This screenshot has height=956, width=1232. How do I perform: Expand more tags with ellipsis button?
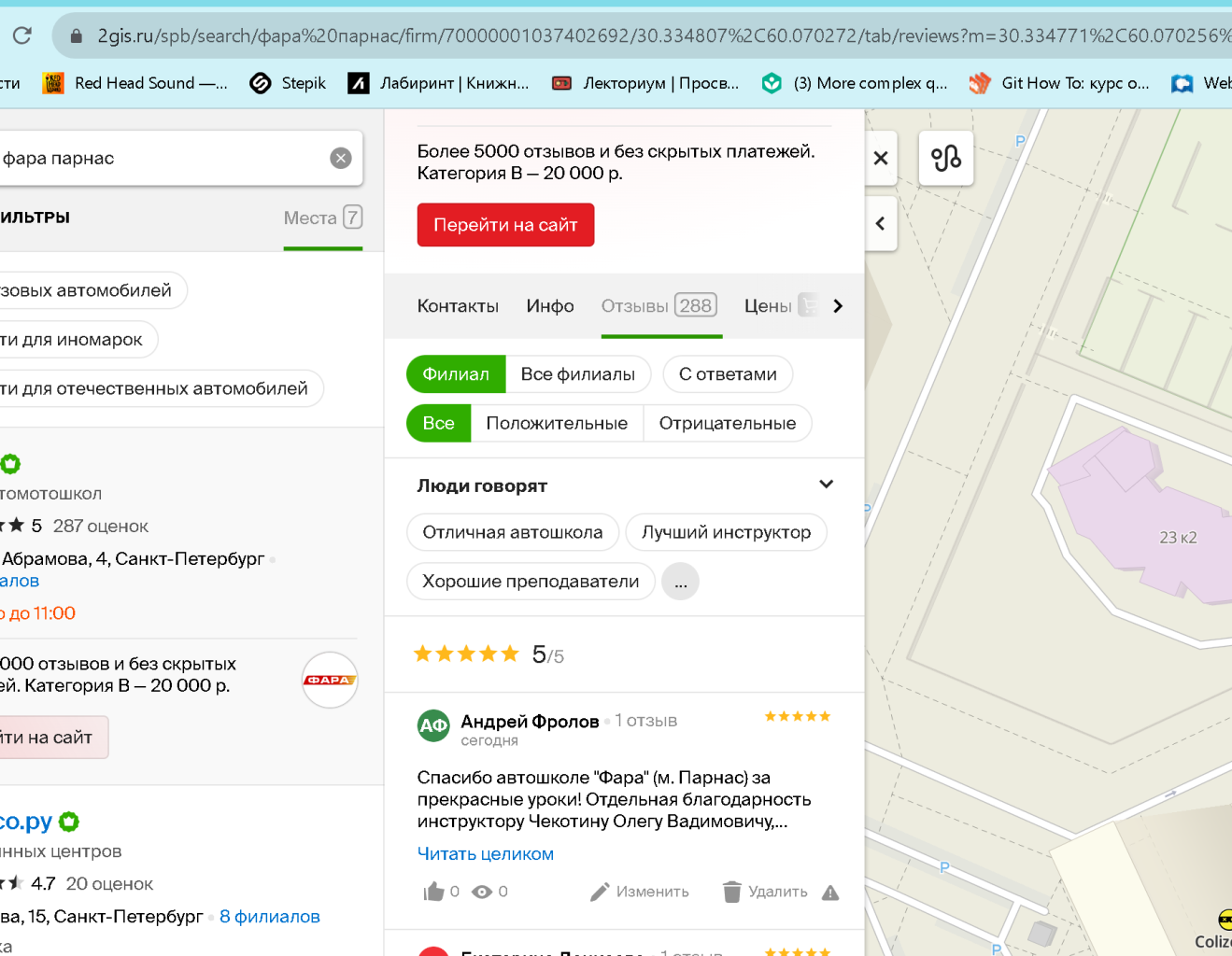(680, 582)
